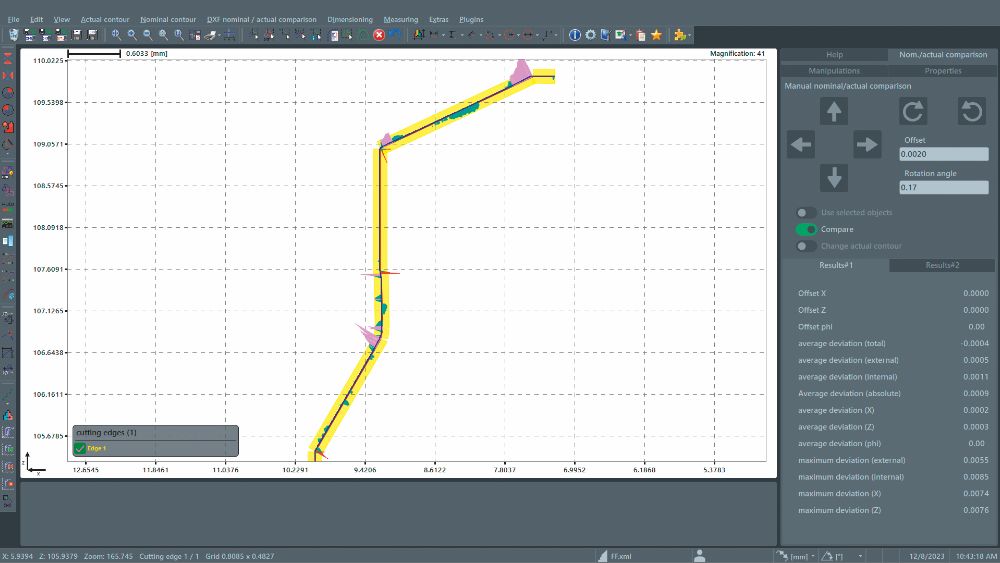
Task: Open the Dimensioning menu
Action: pos(349,20)
